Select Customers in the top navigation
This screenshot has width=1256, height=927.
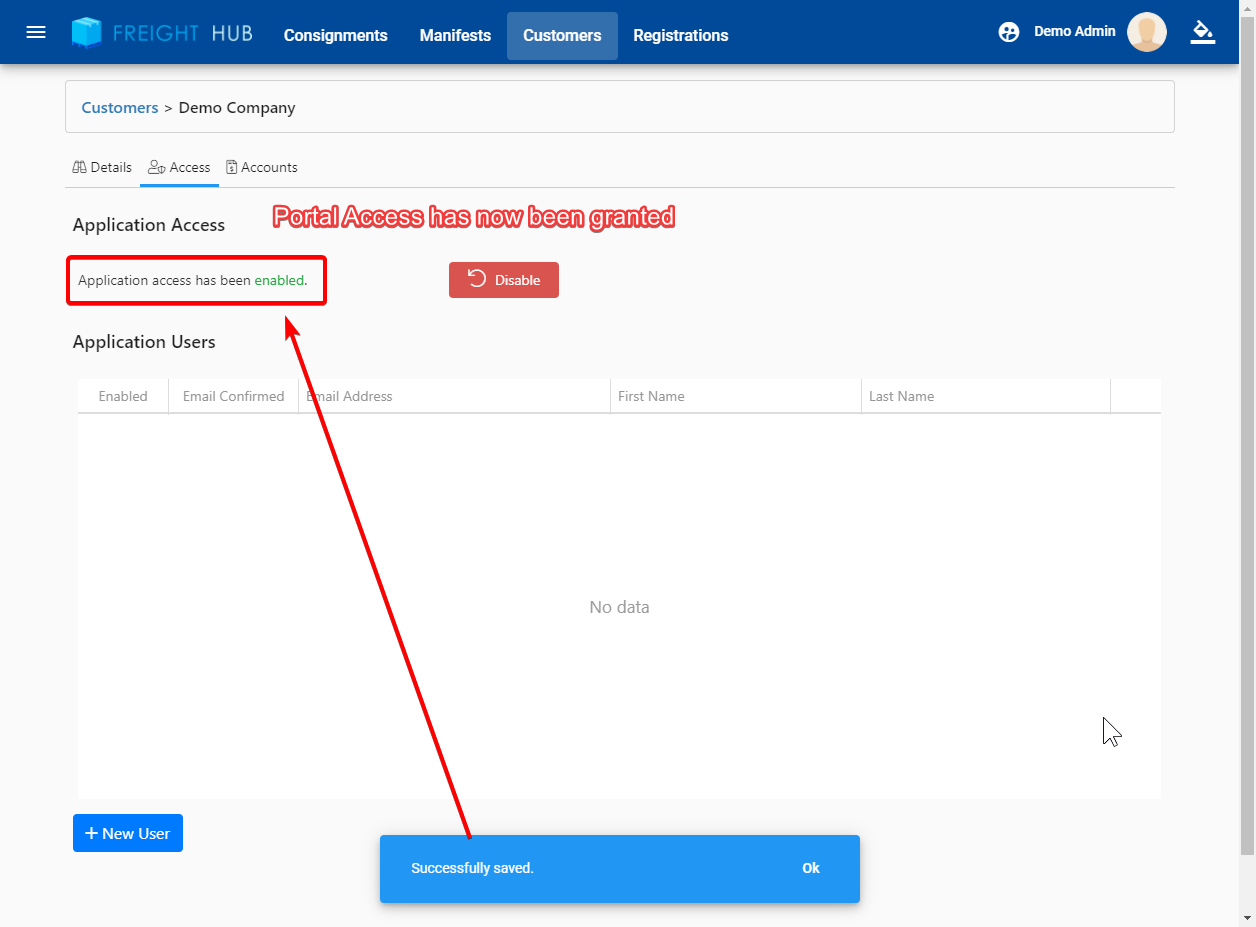click(562, 35)
